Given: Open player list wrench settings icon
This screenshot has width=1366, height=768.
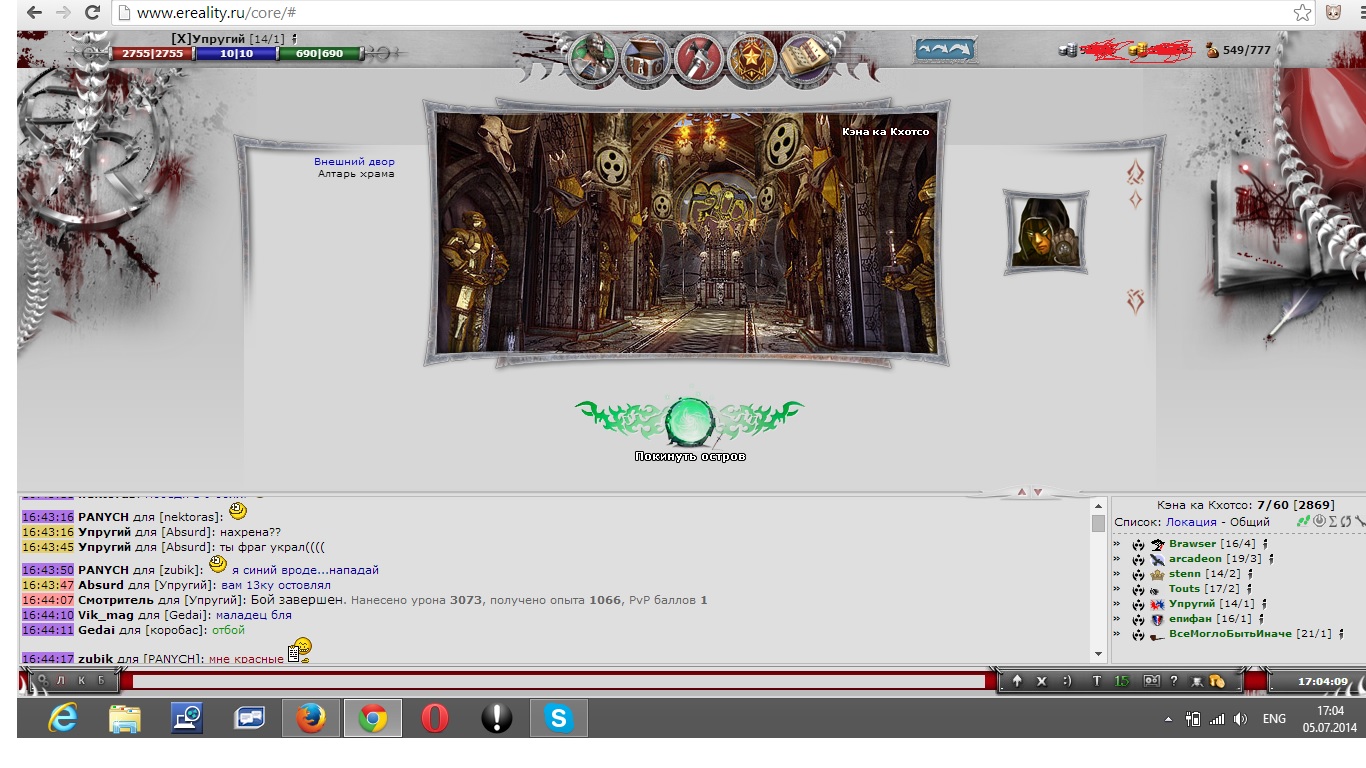Looking at the screenshot, I should click(1360, 521).
